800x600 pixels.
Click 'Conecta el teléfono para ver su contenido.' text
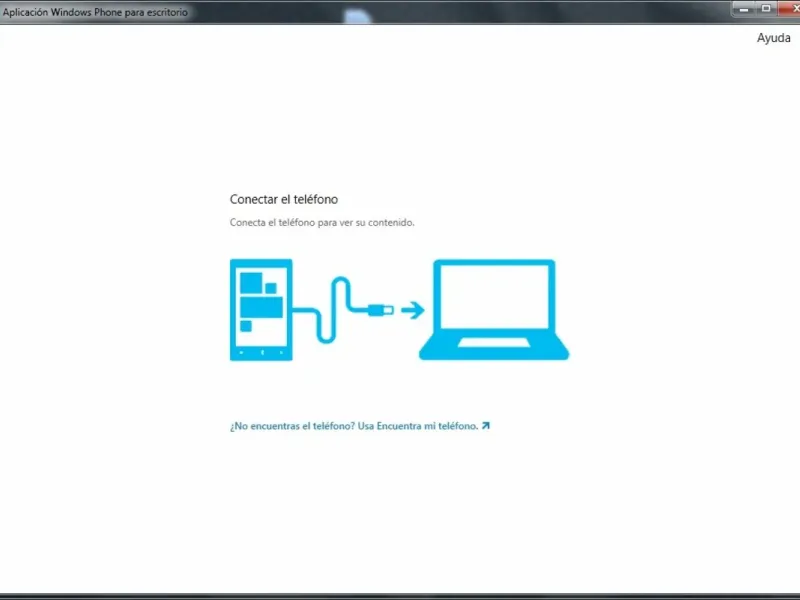click(x=322, y=222)
